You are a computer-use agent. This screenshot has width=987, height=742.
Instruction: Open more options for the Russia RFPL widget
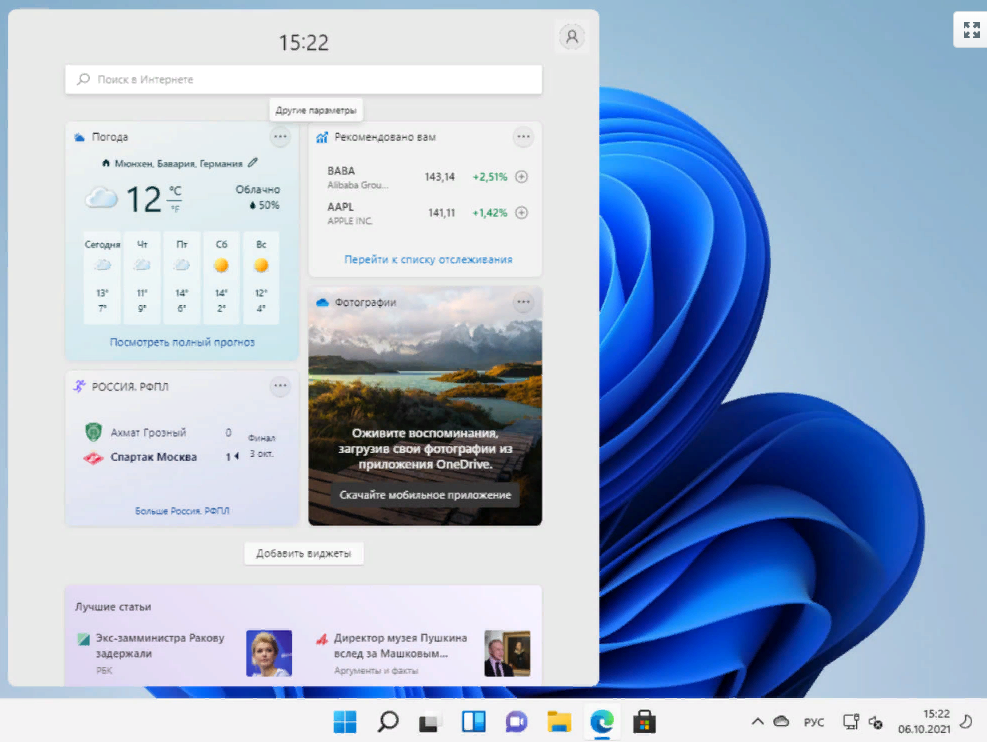(280, 386)
